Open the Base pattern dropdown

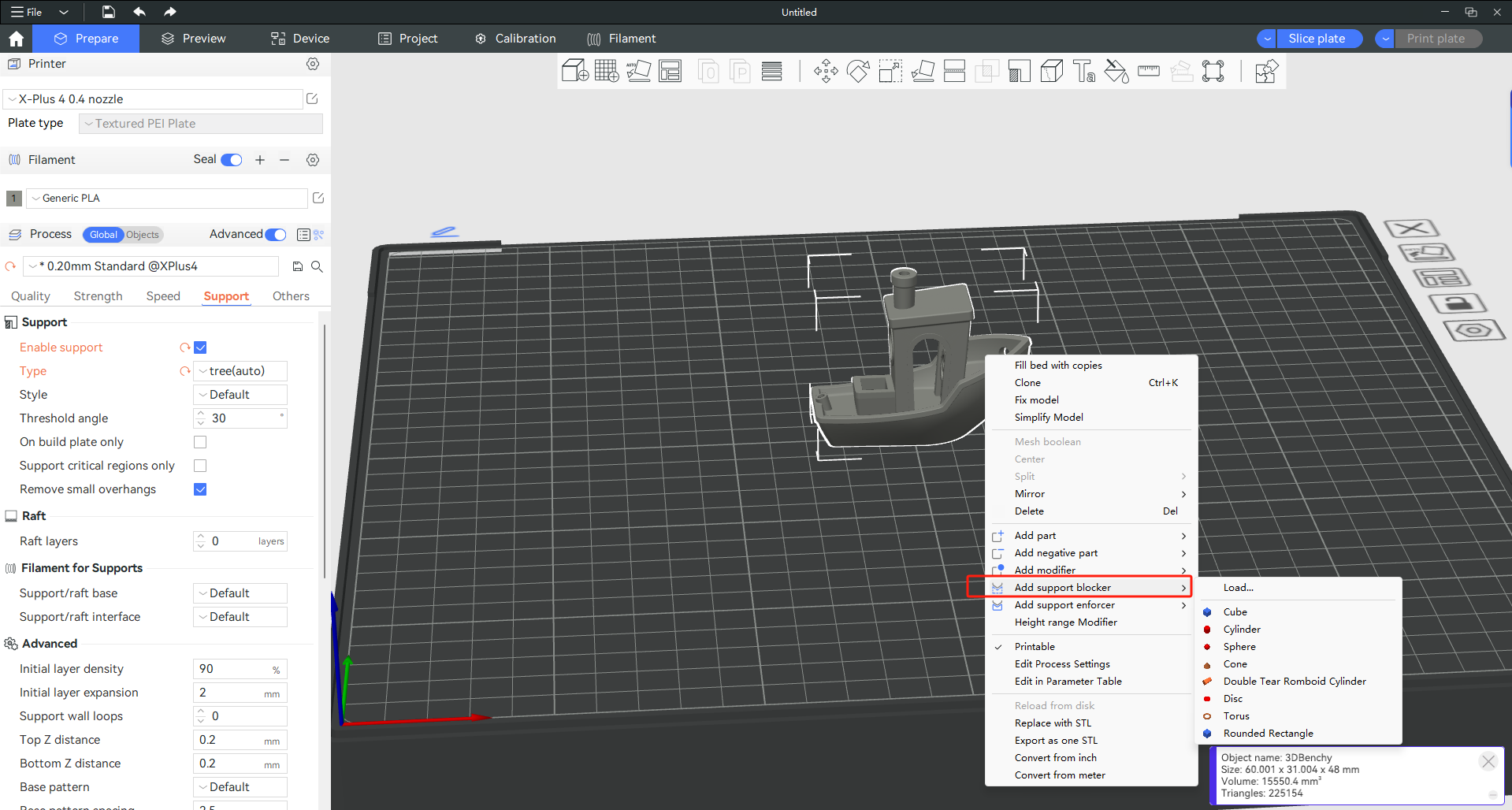click(x=240, y=787)
